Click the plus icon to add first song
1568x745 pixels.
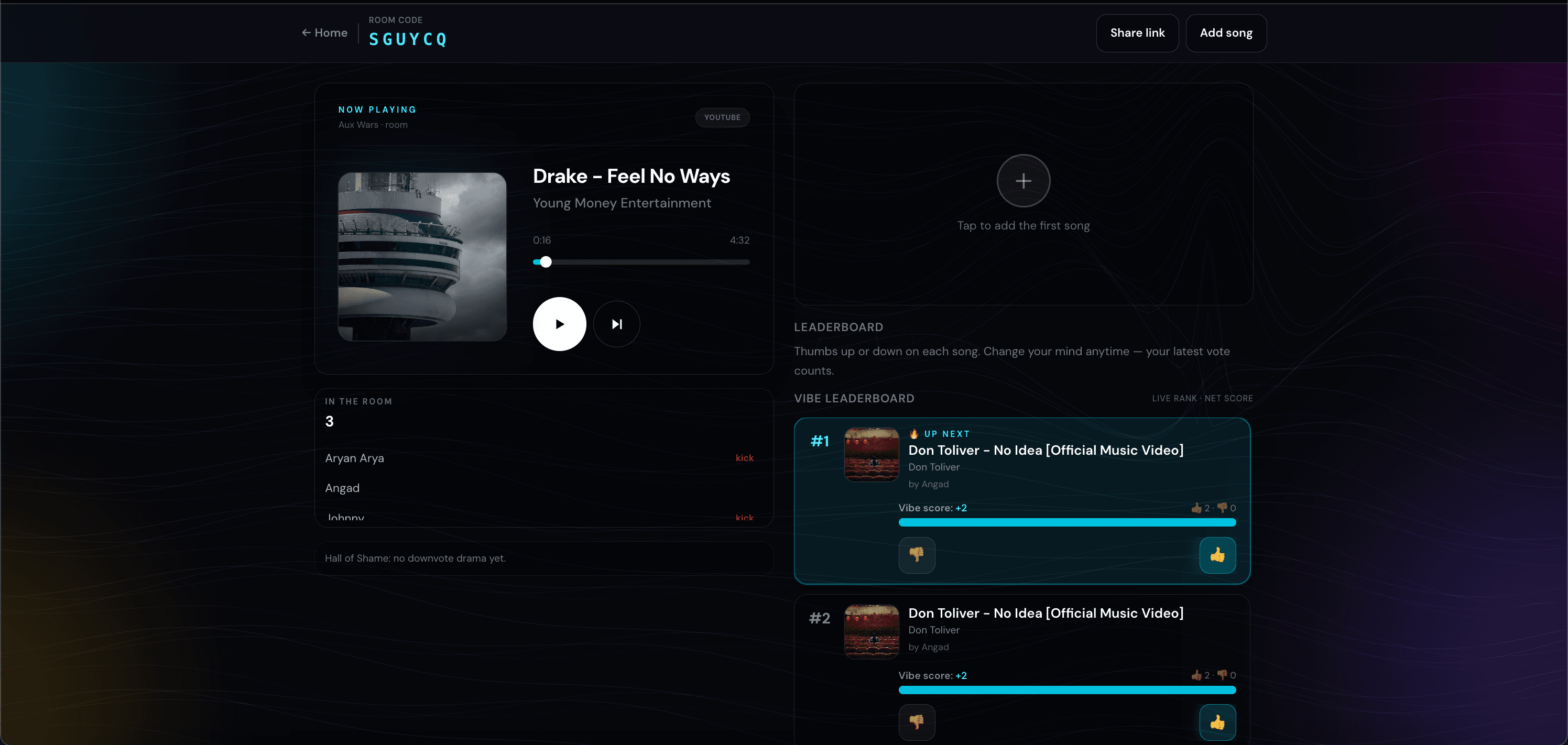(x=1023, y=181)
